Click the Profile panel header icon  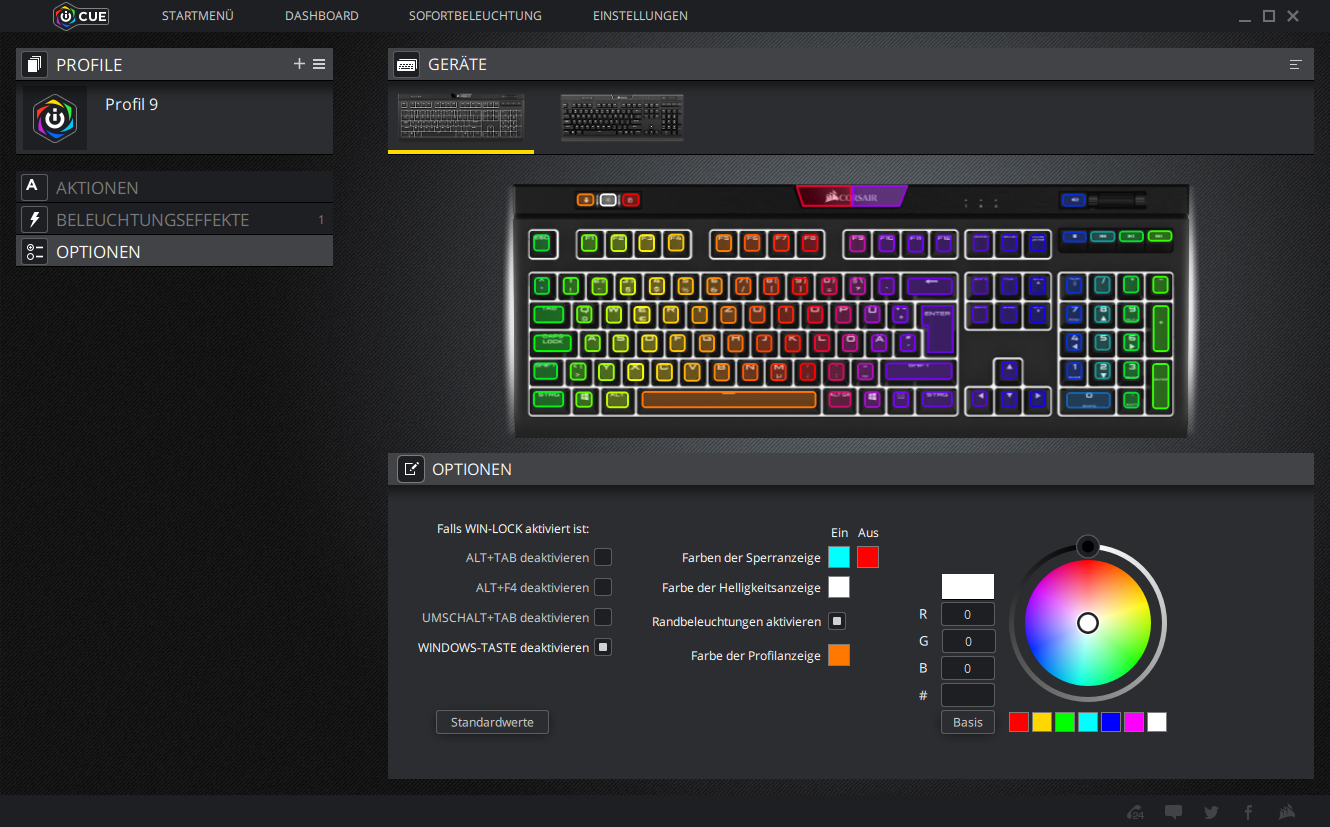click(x=33, y=63)
